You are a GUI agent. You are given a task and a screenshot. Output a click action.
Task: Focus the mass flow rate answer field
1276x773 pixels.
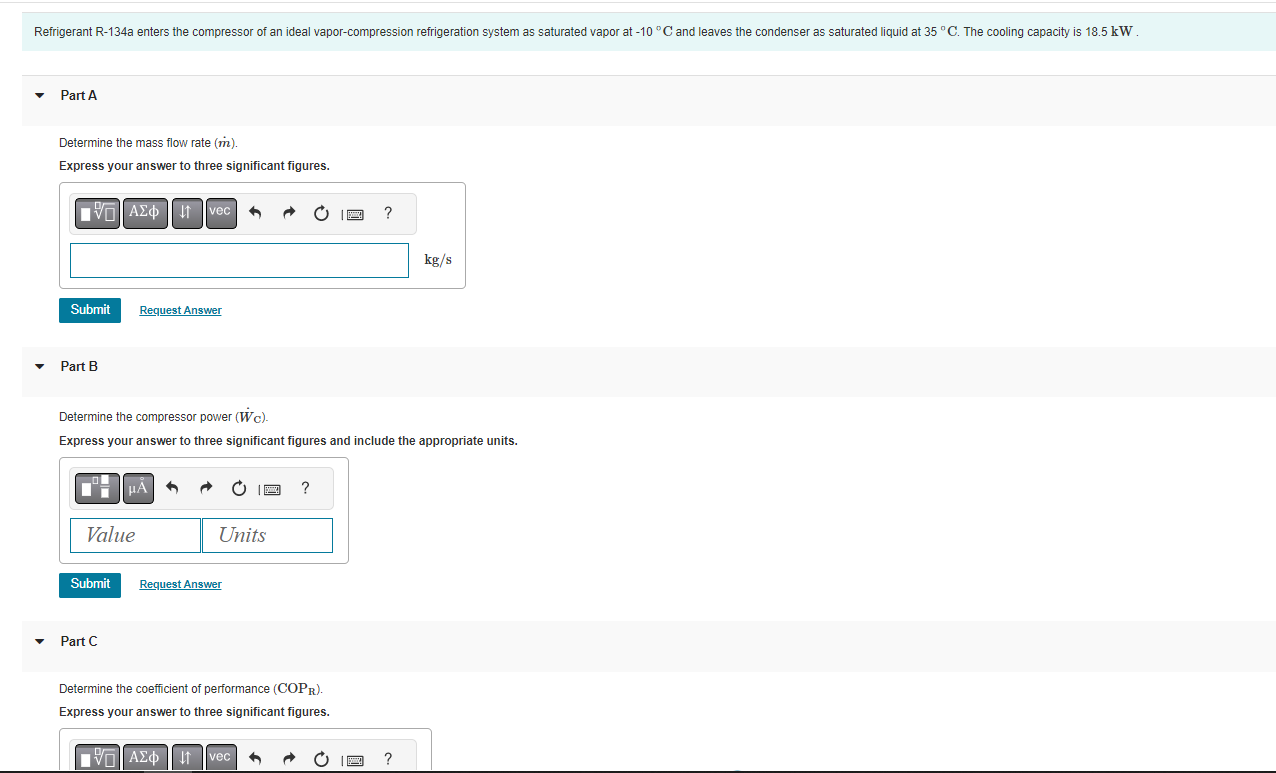pyautogui.click(x=239, y=260)
